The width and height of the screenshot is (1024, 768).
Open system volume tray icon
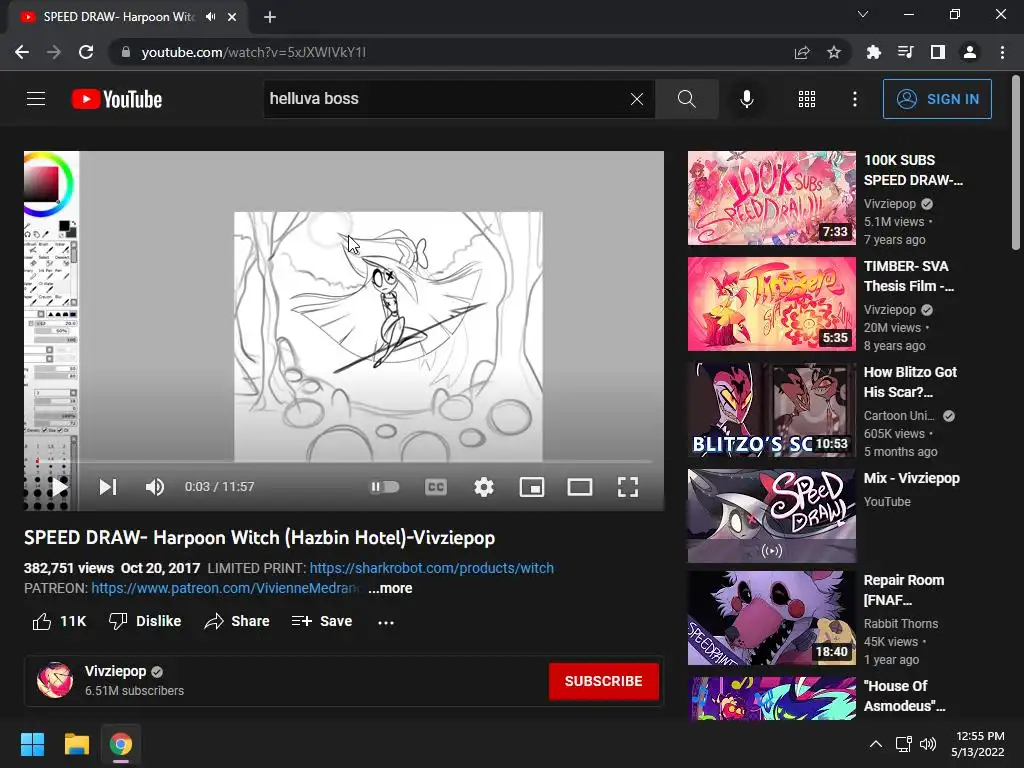click(927, 744)
